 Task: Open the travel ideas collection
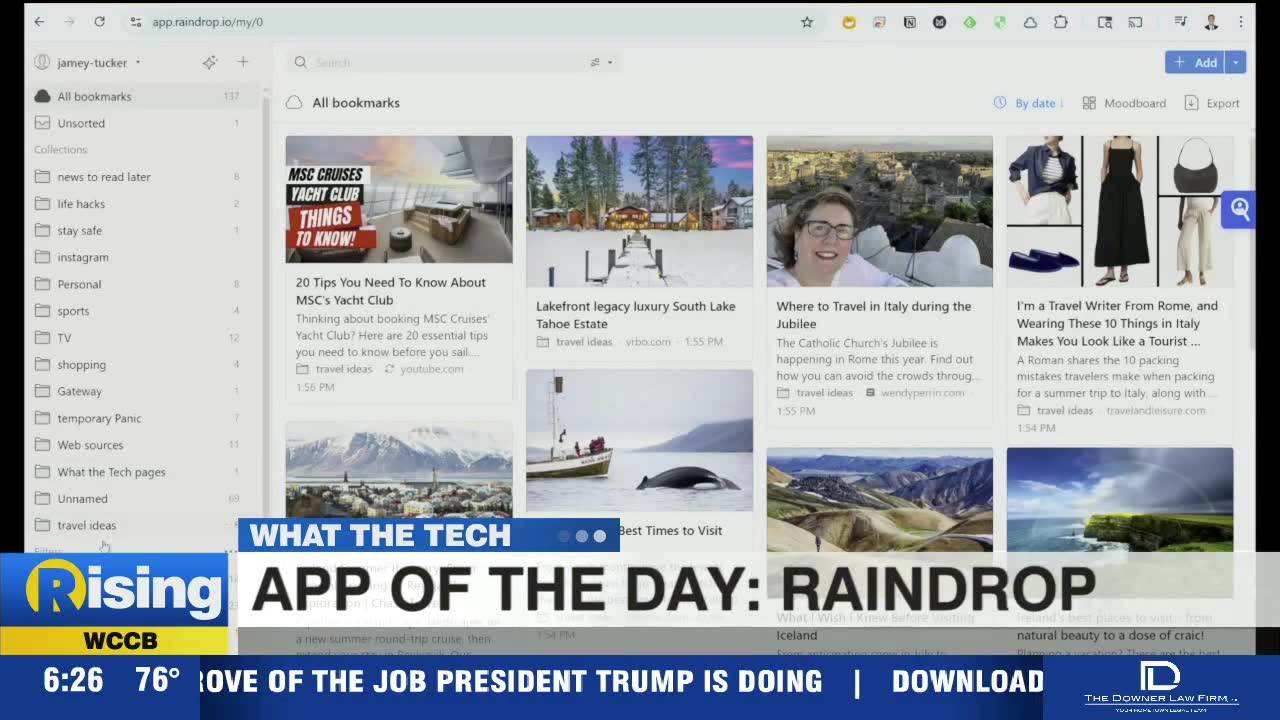86,525
